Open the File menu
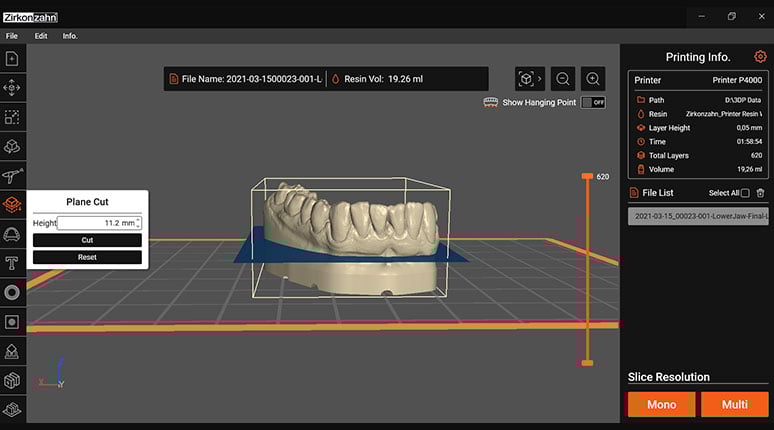 [12, 36]
